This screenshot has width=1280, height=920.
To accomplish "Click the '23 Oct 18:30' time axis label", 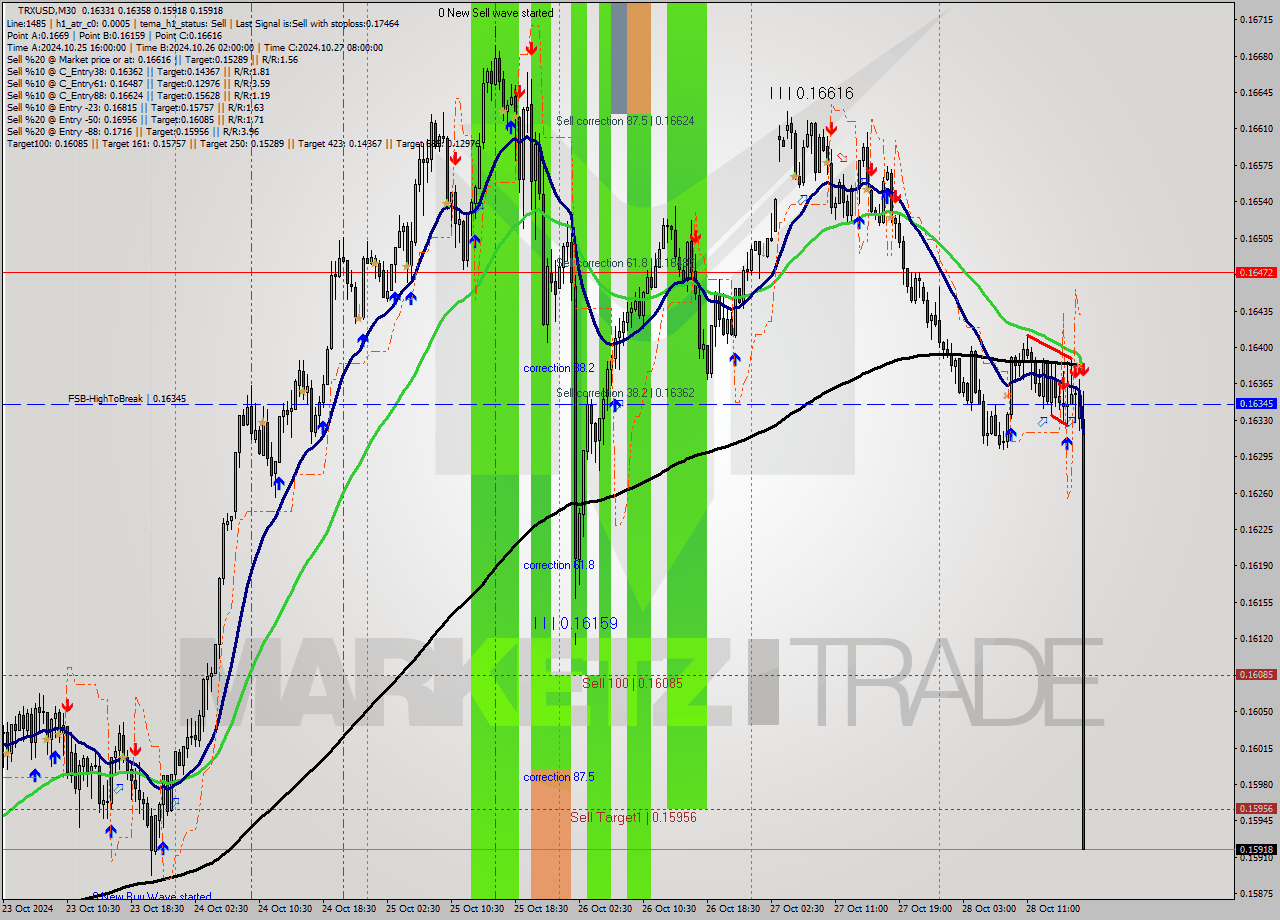I will (x=157, y=909).
